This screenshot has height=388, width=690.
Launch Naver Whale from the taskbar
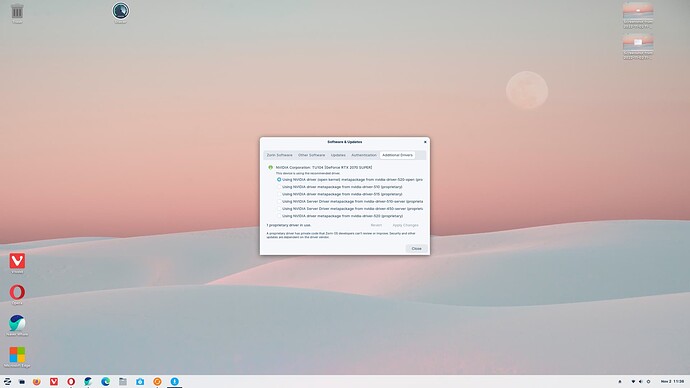click(88, 381)
